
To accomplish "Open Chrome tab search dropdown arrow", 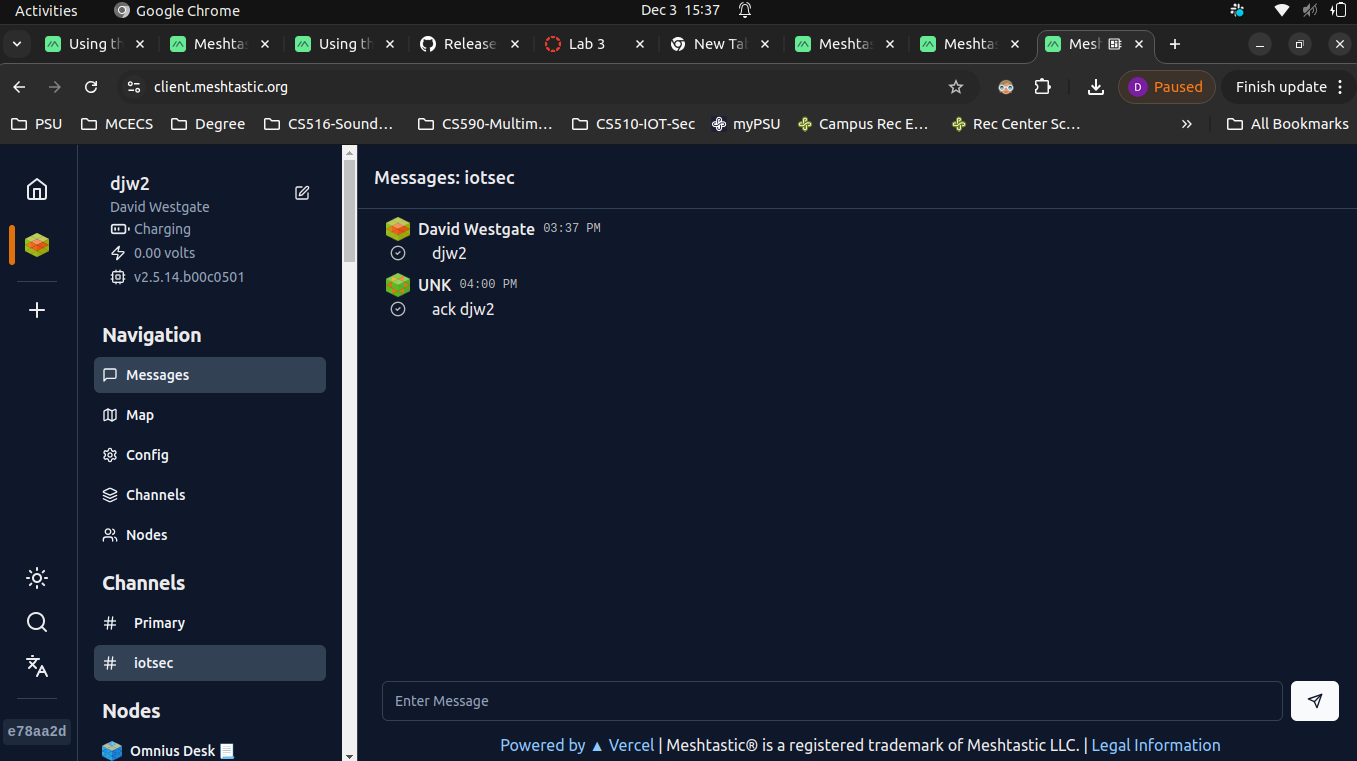I will [17, 44].
